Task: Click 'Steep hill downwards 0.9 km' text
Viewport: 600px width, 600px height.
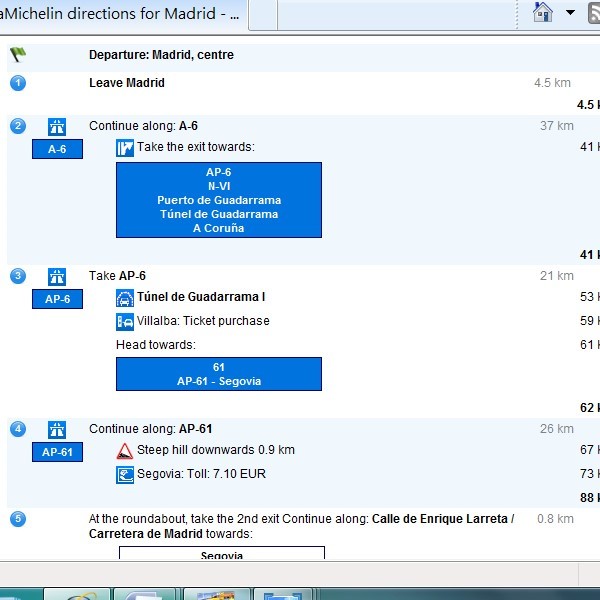Action: [216, 450]
